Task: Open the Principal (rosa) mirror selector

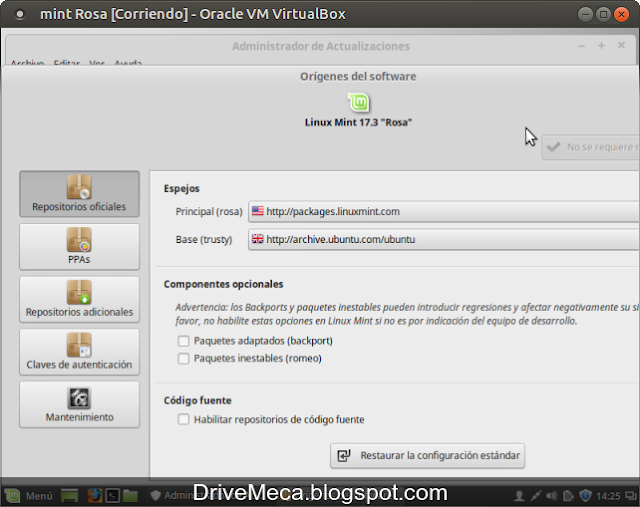Action: [x=444, y=211]
